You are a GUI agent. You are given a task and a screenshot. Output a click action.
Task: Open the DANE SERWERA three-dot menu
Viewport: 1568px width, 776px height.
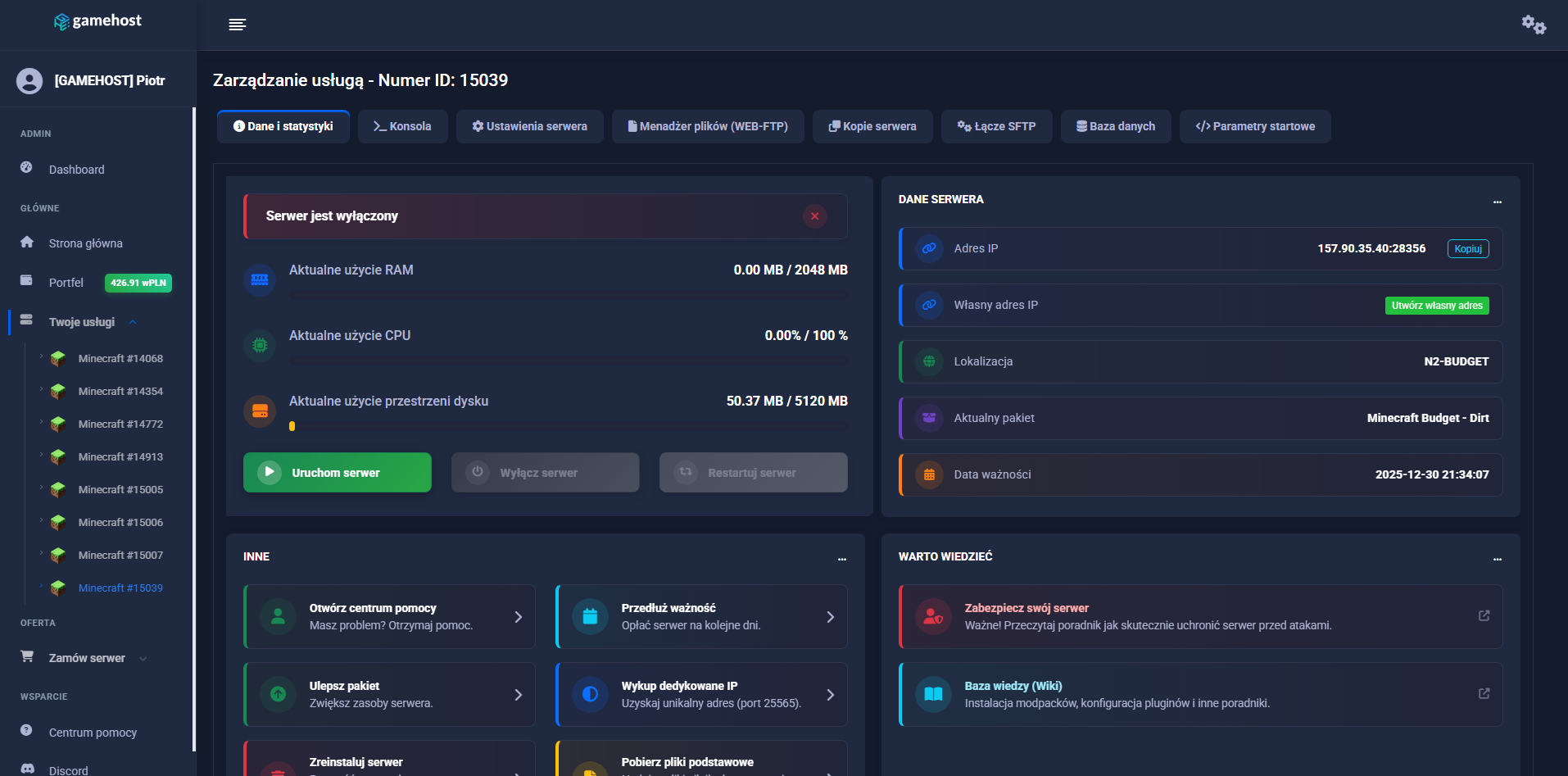coord(1497,202)
